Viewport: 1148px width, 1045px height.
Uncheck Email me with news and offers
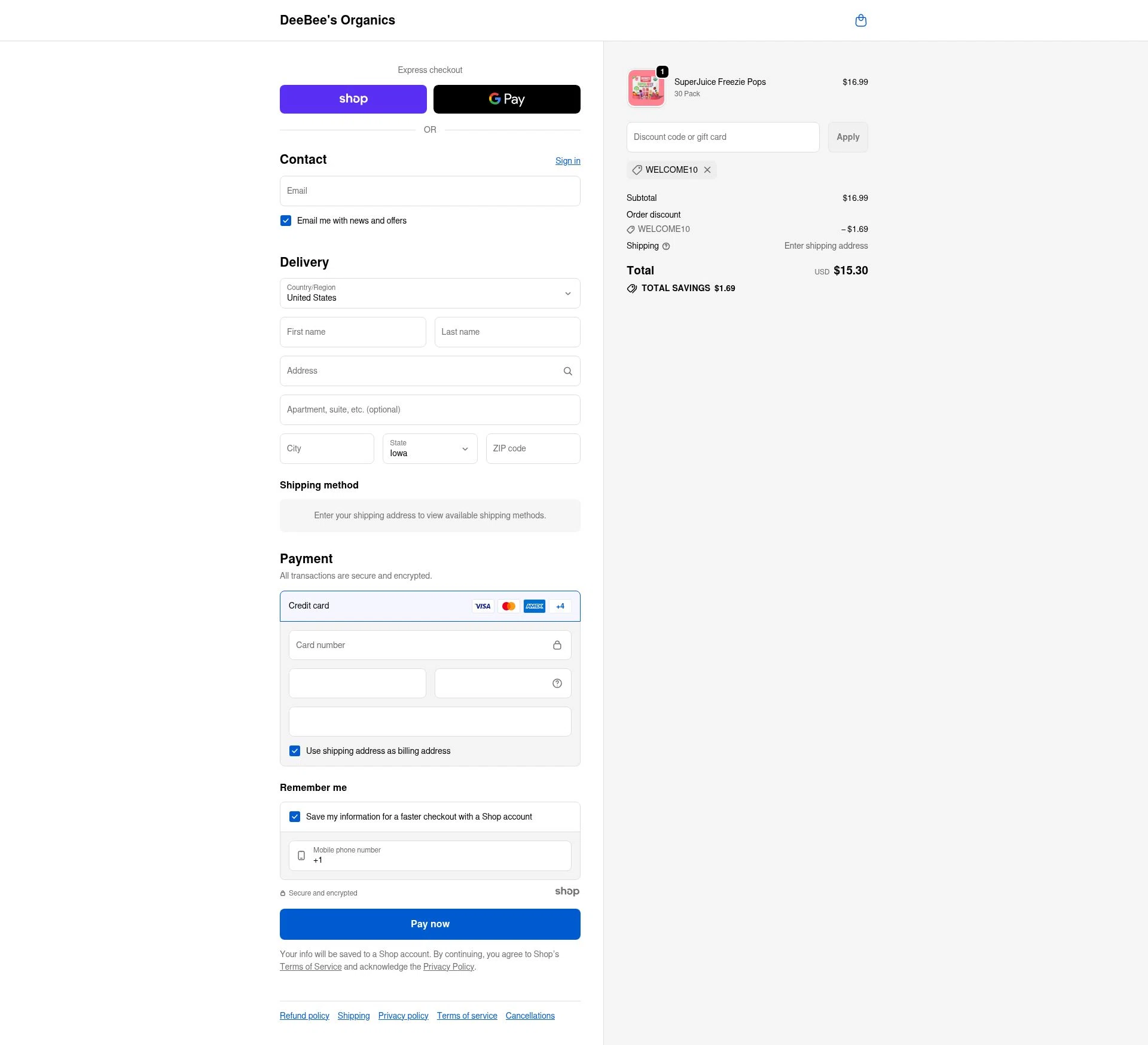click(x=286, y=221)
